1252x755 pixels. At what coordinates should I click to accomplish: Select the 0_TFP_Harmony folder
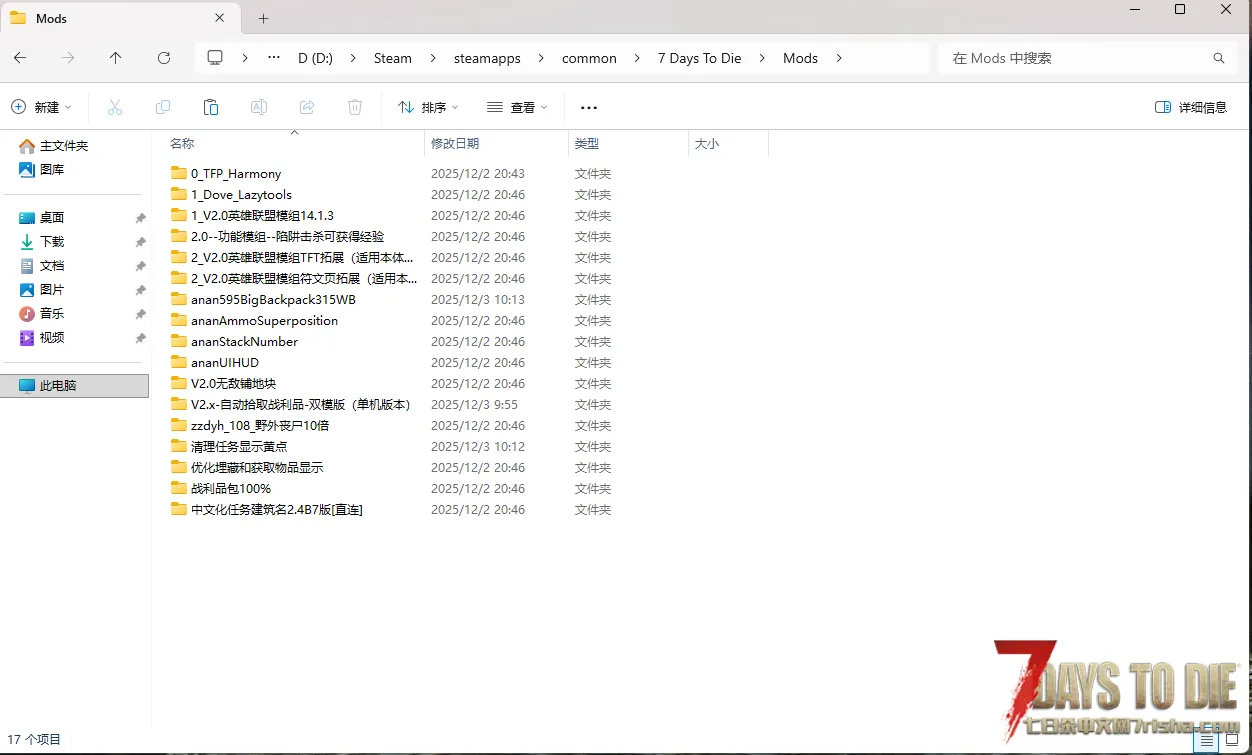pos(236,173)
